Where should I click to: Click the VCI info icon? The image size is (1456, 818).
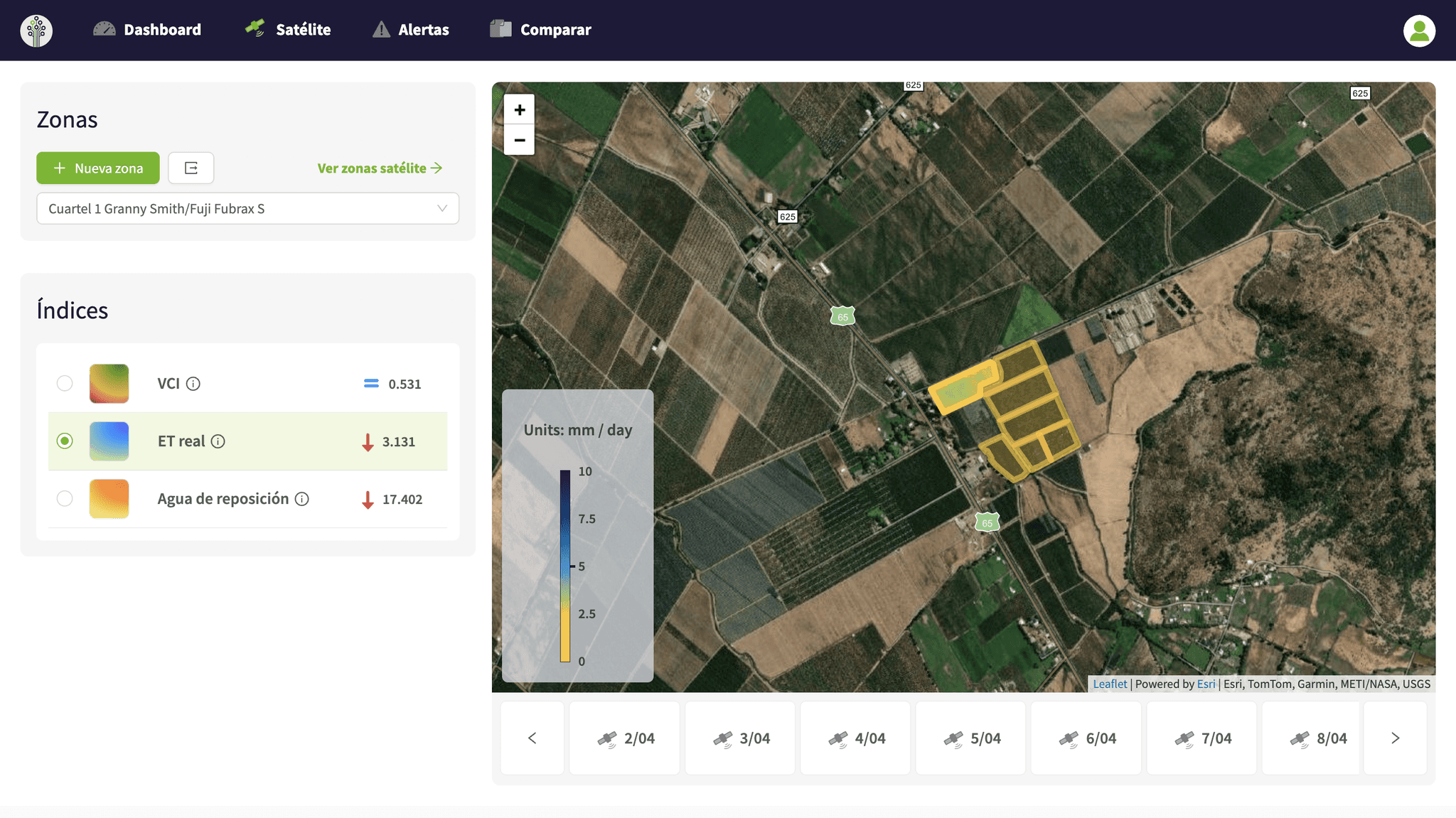pyautogui.click(x=193, y=384)
